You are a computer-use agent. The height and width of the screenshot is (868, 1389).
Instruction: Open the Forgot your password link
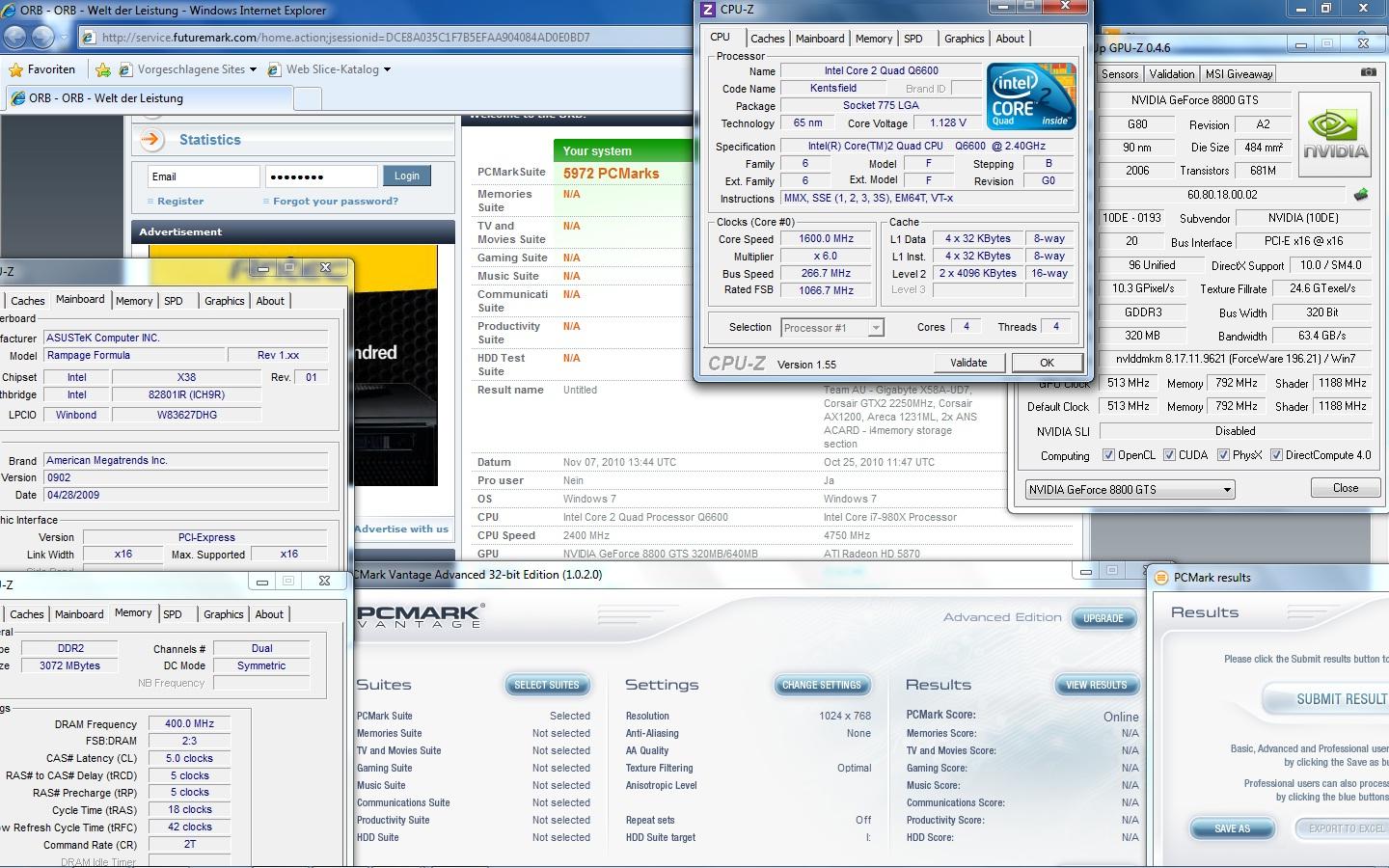point(336,202)
